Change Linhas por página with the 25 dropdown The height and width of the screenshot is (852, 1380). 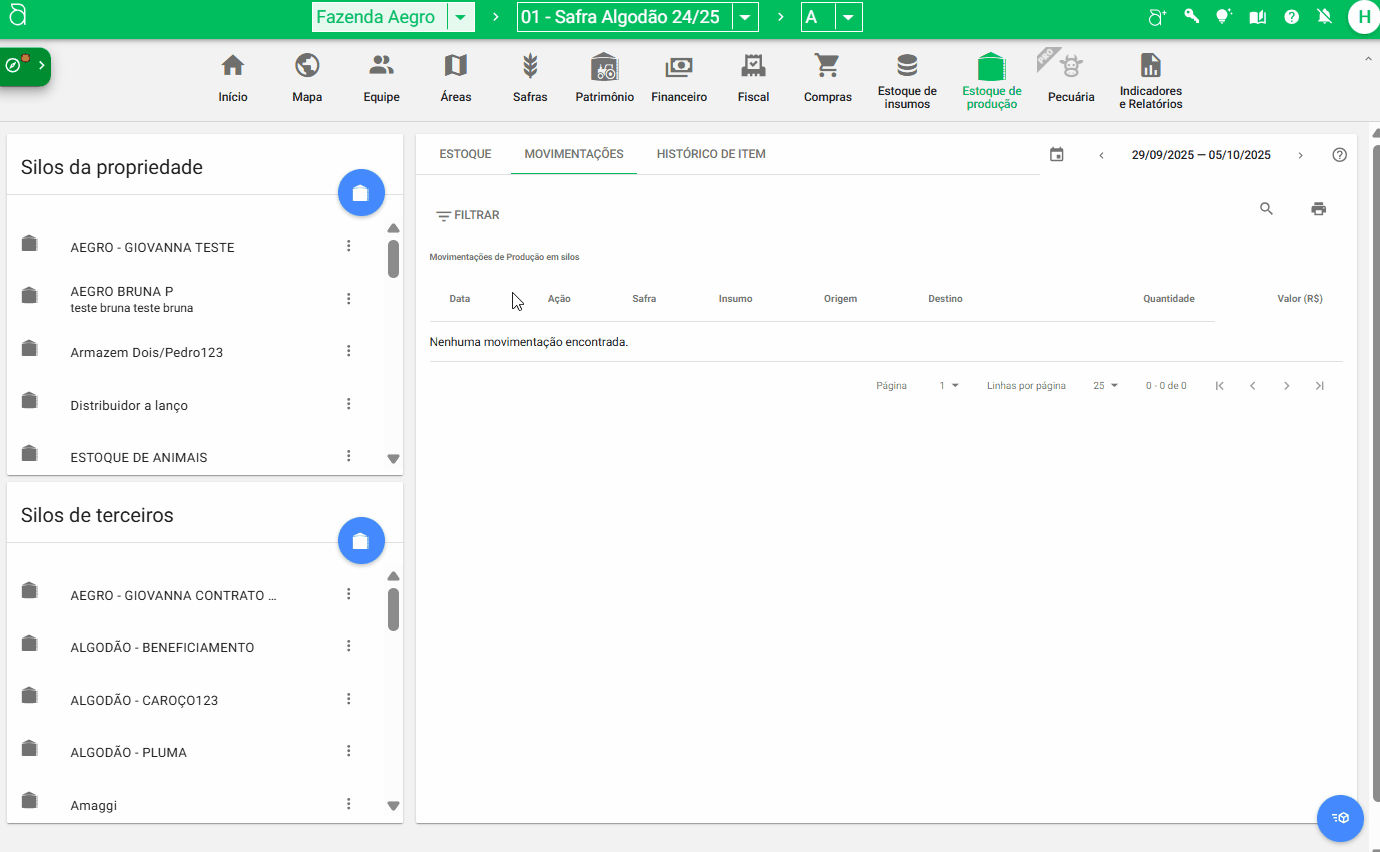coord(1105,385)
